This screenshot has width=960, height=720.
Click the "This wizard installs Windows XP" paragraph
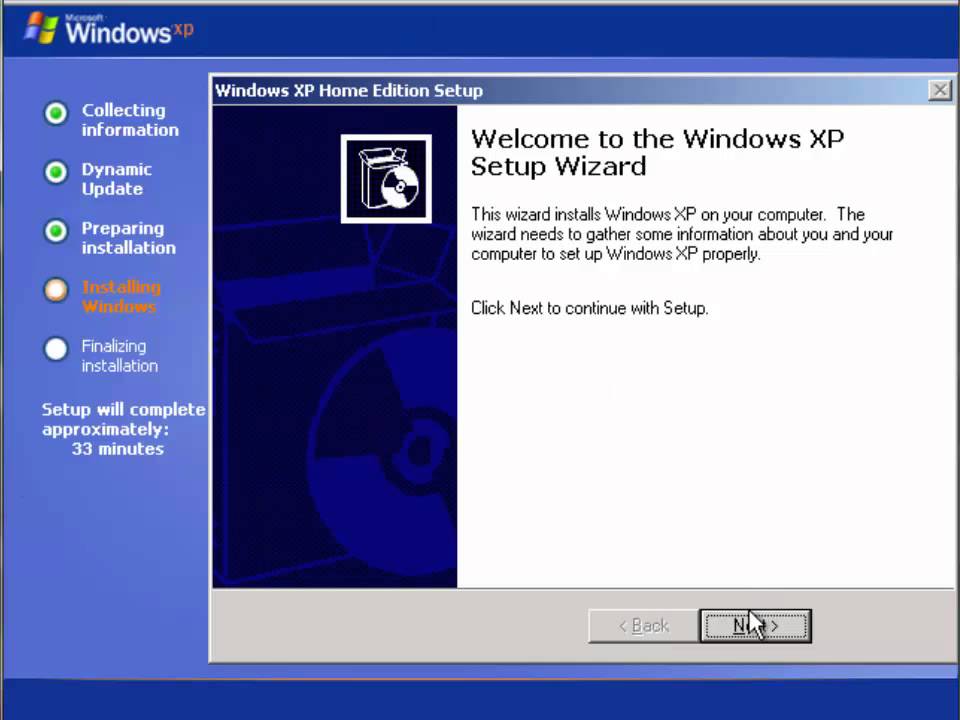click(682, 234)
